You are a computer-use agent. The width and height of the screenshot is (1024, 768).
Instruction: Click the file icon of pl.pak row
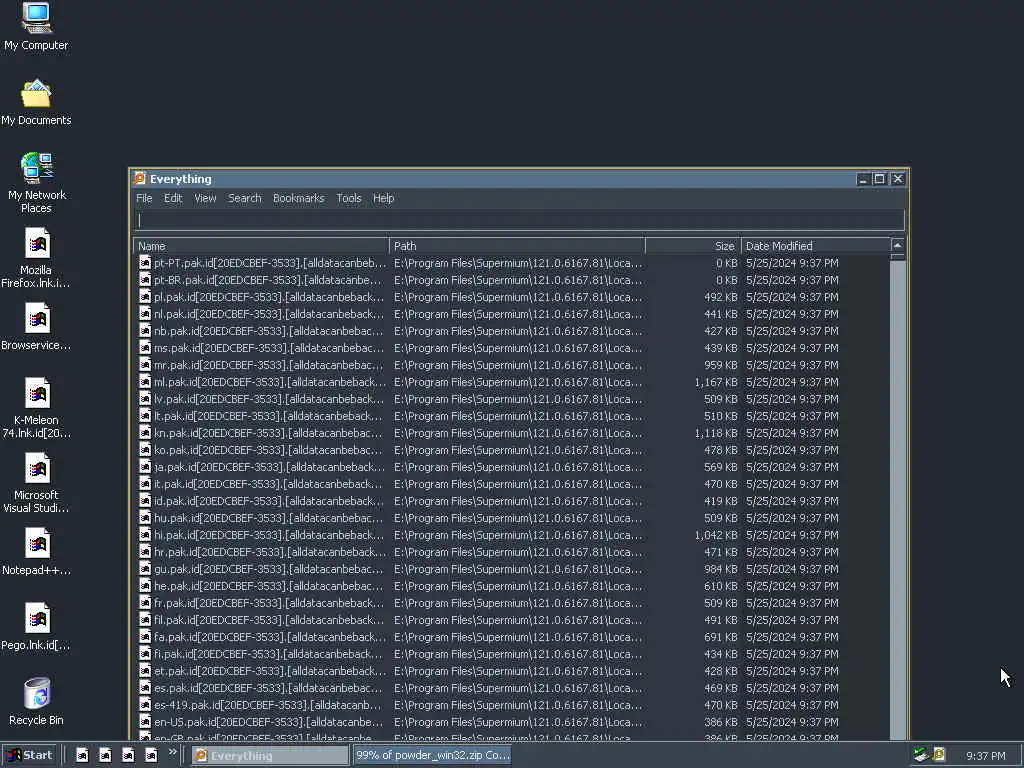pyautogui.click(x=145, y=296)
